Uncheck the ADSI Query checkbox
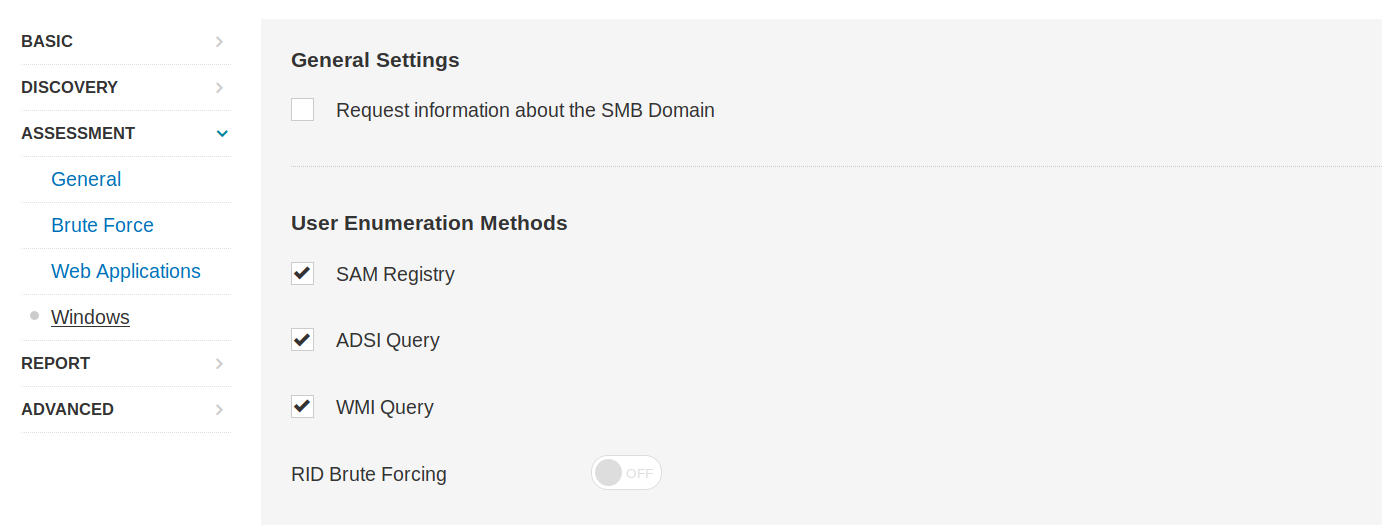 [x=302, y=340]
